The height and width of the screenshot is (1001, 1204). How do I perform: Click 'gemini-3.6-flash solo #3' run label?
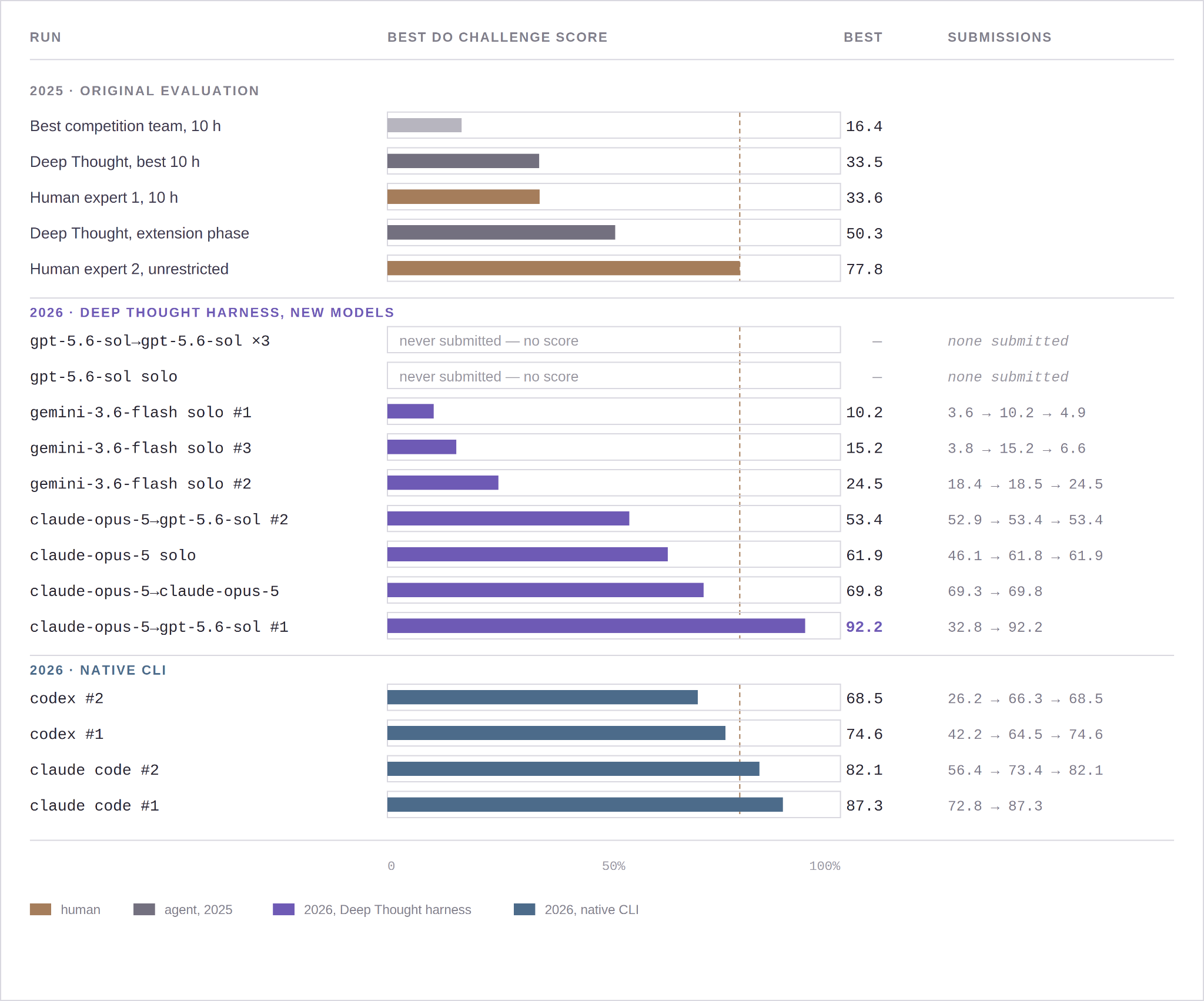141,448
